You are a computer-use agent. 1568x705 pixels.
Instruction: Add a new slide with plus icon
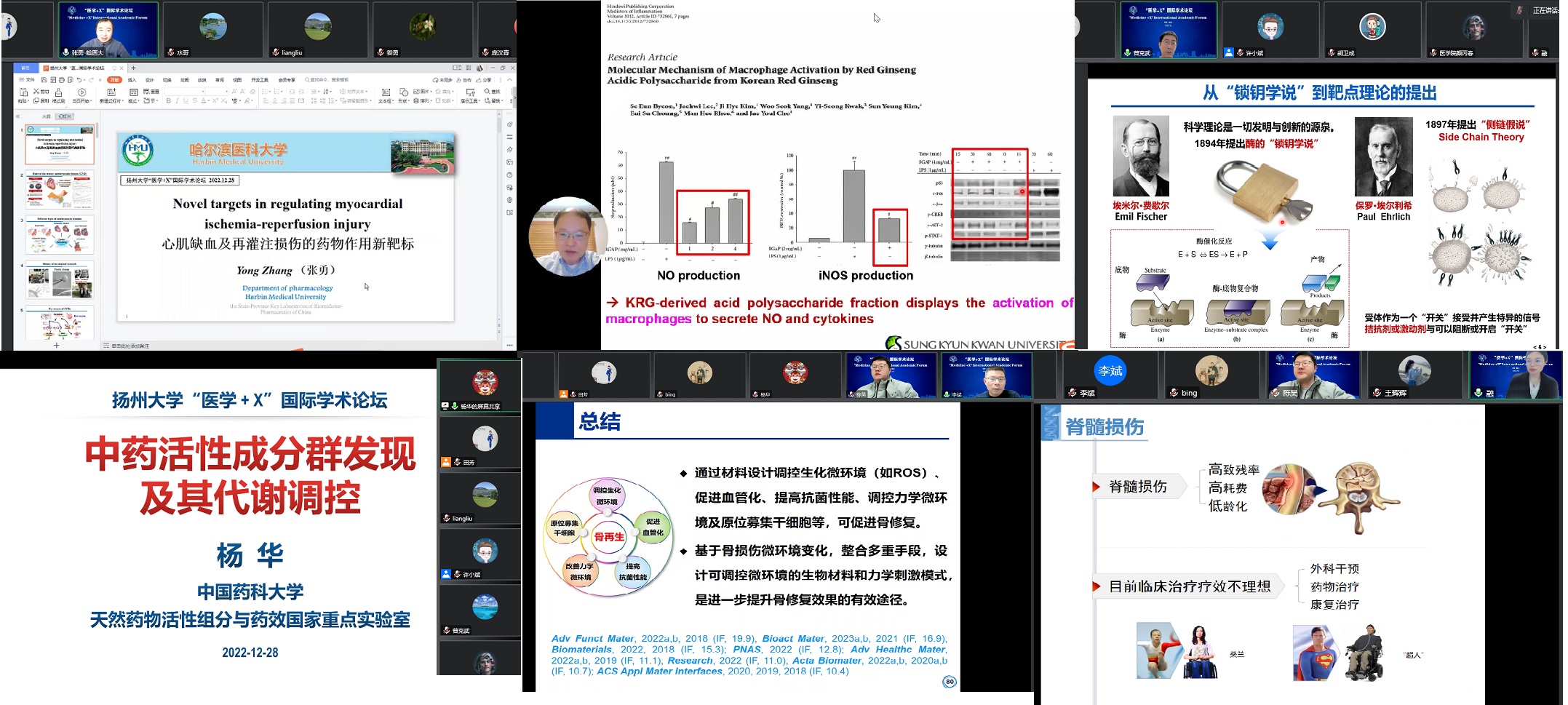click(57, 345)
